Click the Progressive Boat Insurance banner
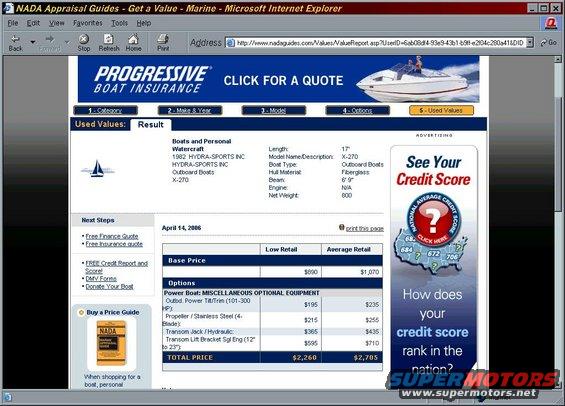This screenshot has height=406, width=565. point(279,79)
